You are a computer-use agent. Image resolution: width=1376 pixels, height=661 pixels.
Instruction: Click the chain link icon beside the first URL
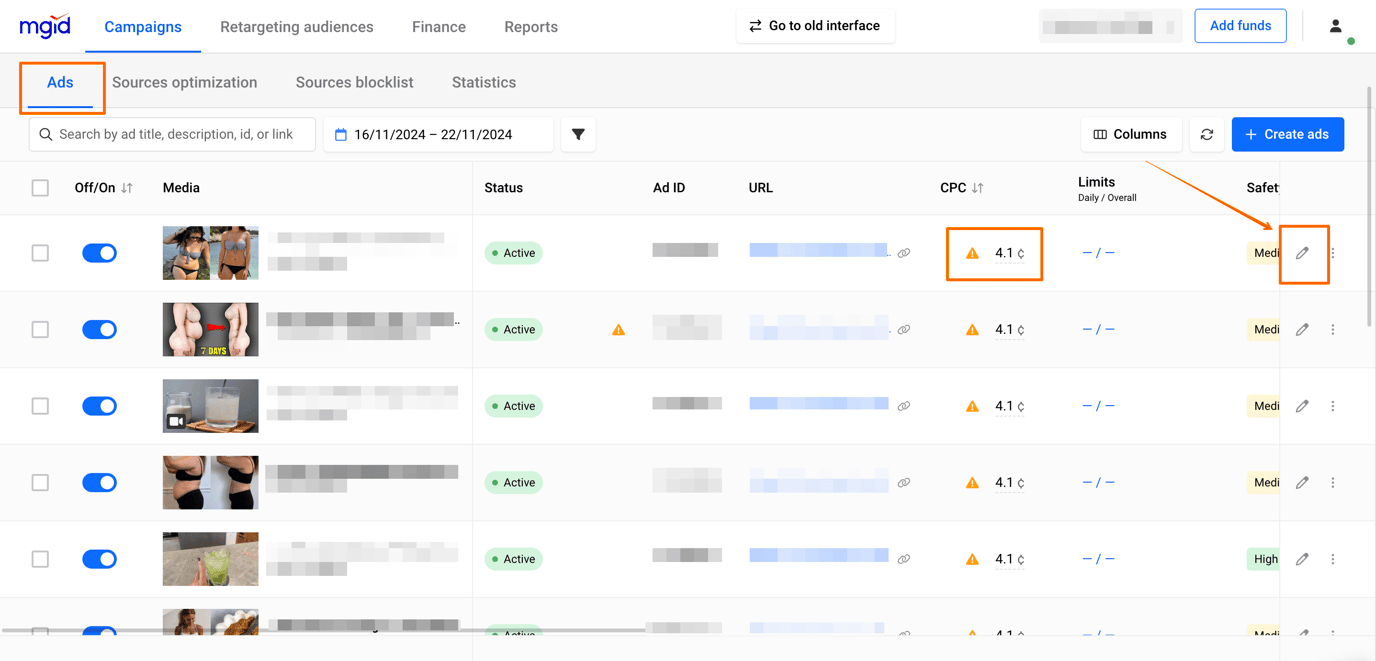tap(904, 253)
